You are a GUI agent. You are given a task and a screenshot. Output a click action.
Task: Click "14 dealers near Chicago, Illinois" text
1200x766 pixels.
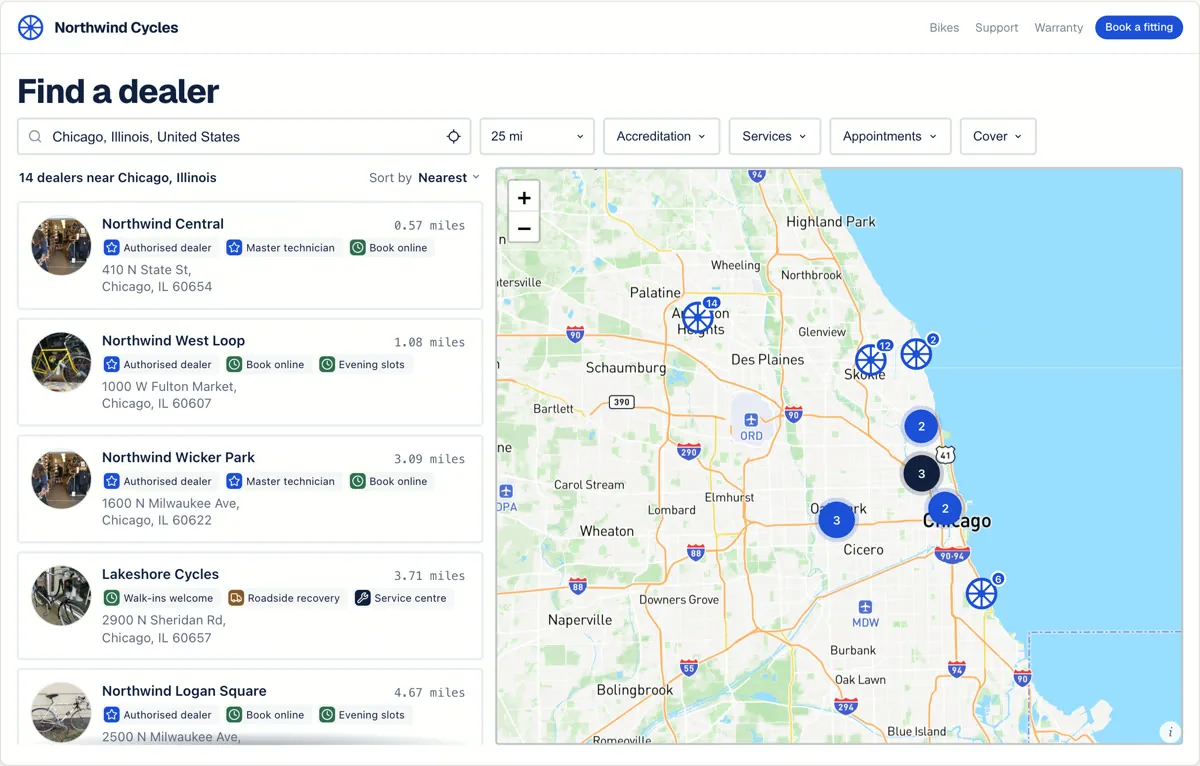pyautogui.click(x=118, y=178)
